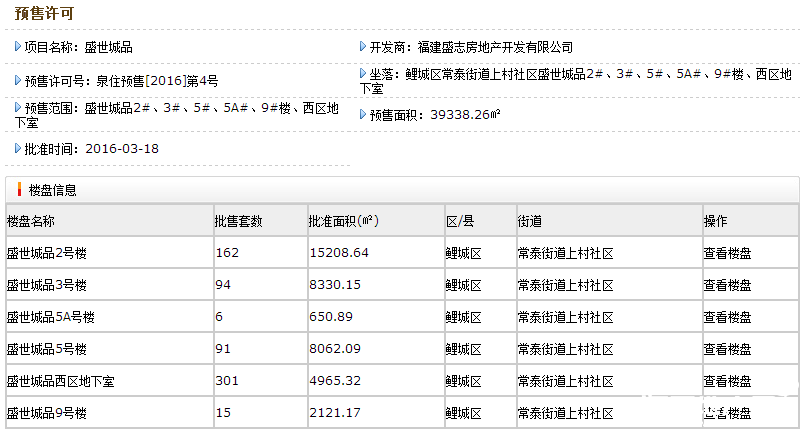Select project name 盛世城品 in header

(x=109, y=47)
